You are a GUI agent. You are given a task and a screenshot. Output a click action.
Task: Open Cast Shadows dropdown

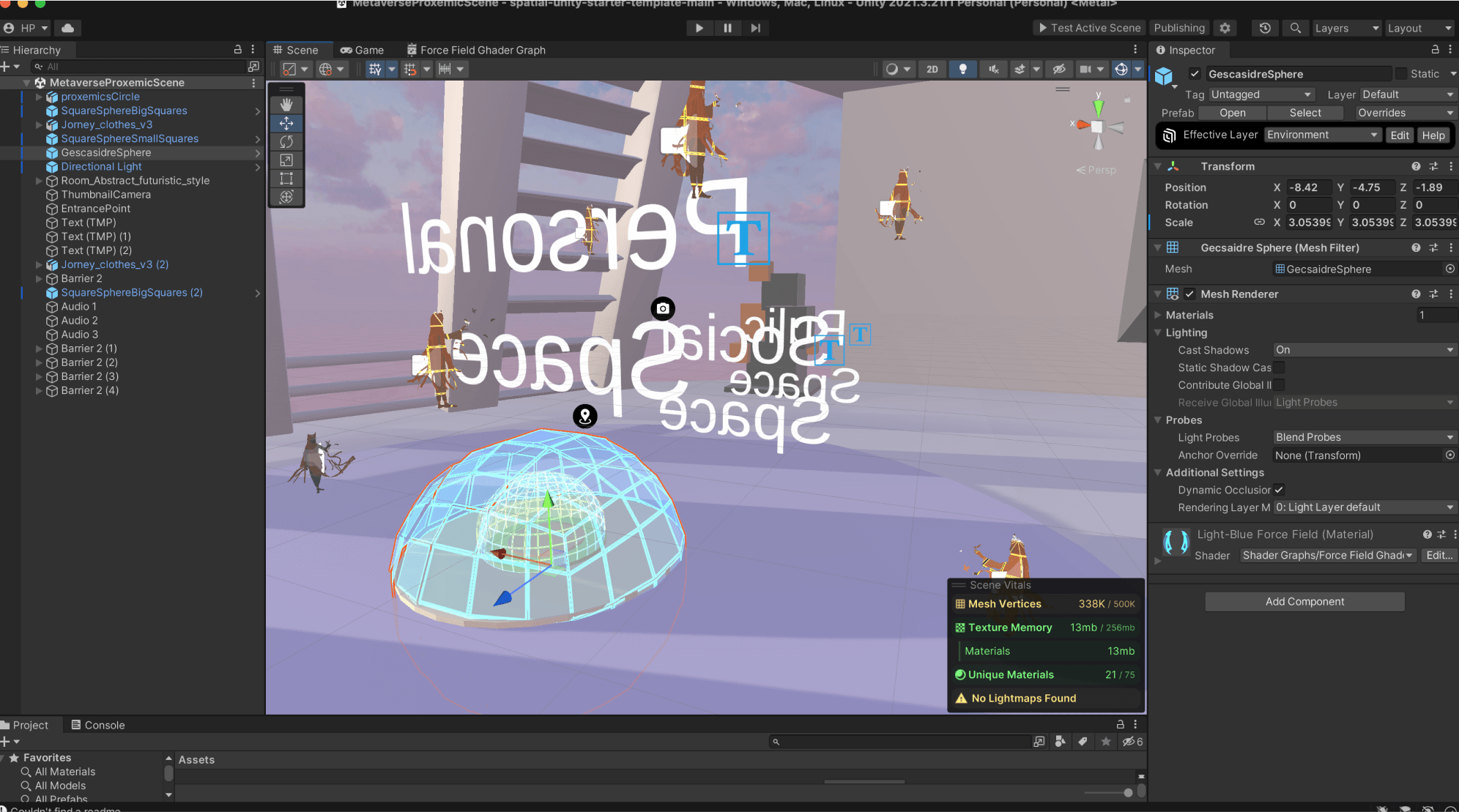click(1365, 350)
